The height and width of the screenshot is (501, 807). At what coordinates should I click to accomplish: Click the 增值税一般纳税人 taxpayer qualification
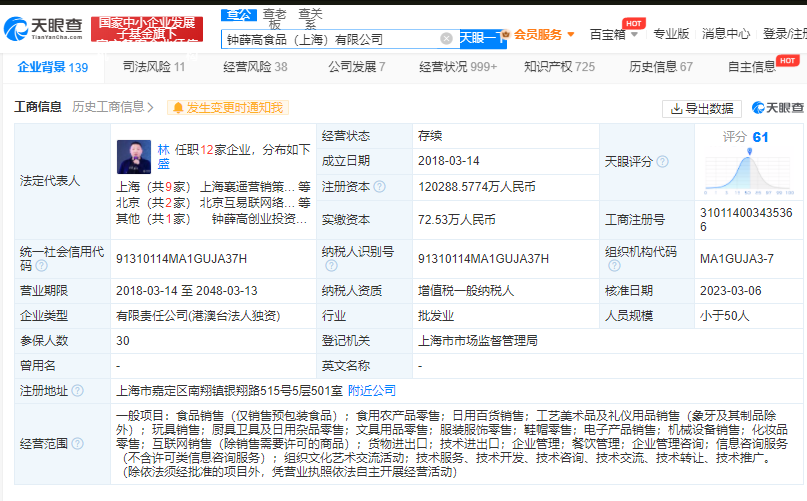pyautogui.click(x=466, y=291)
